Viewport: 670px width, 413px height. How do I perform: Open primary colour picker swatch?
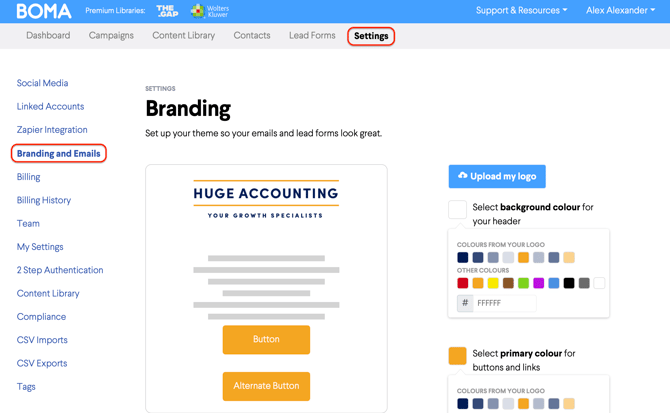pos(457,355)
